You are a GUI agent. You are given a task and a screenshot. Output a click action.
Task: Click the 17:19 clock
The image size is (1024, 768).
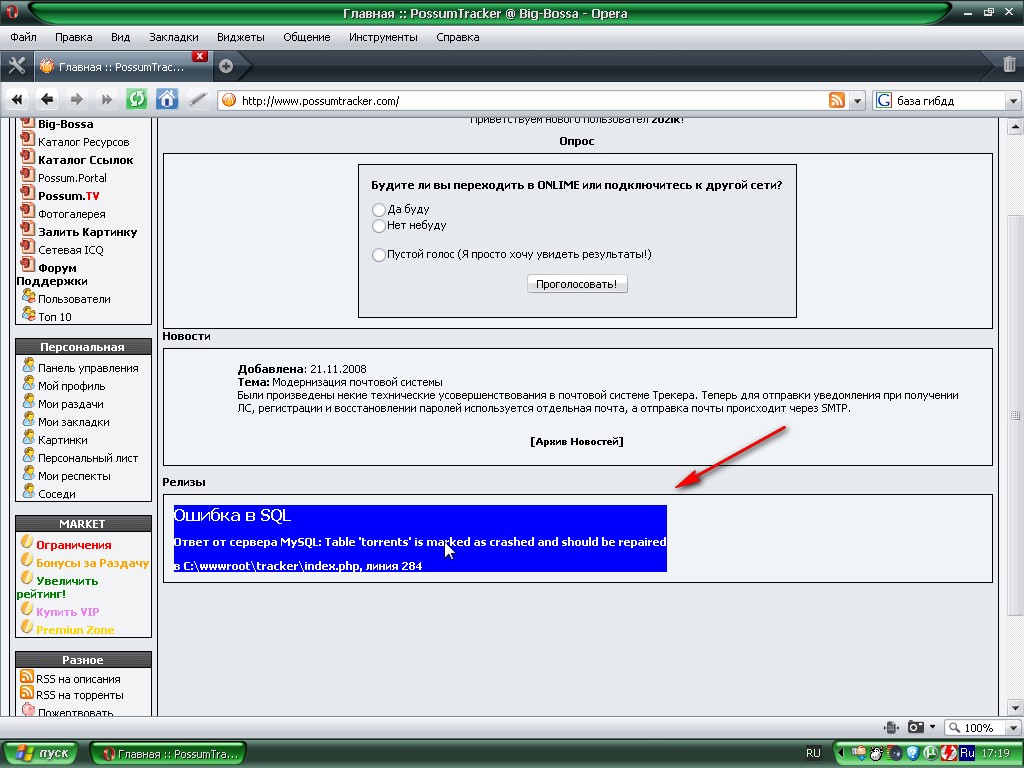[995, 753]
